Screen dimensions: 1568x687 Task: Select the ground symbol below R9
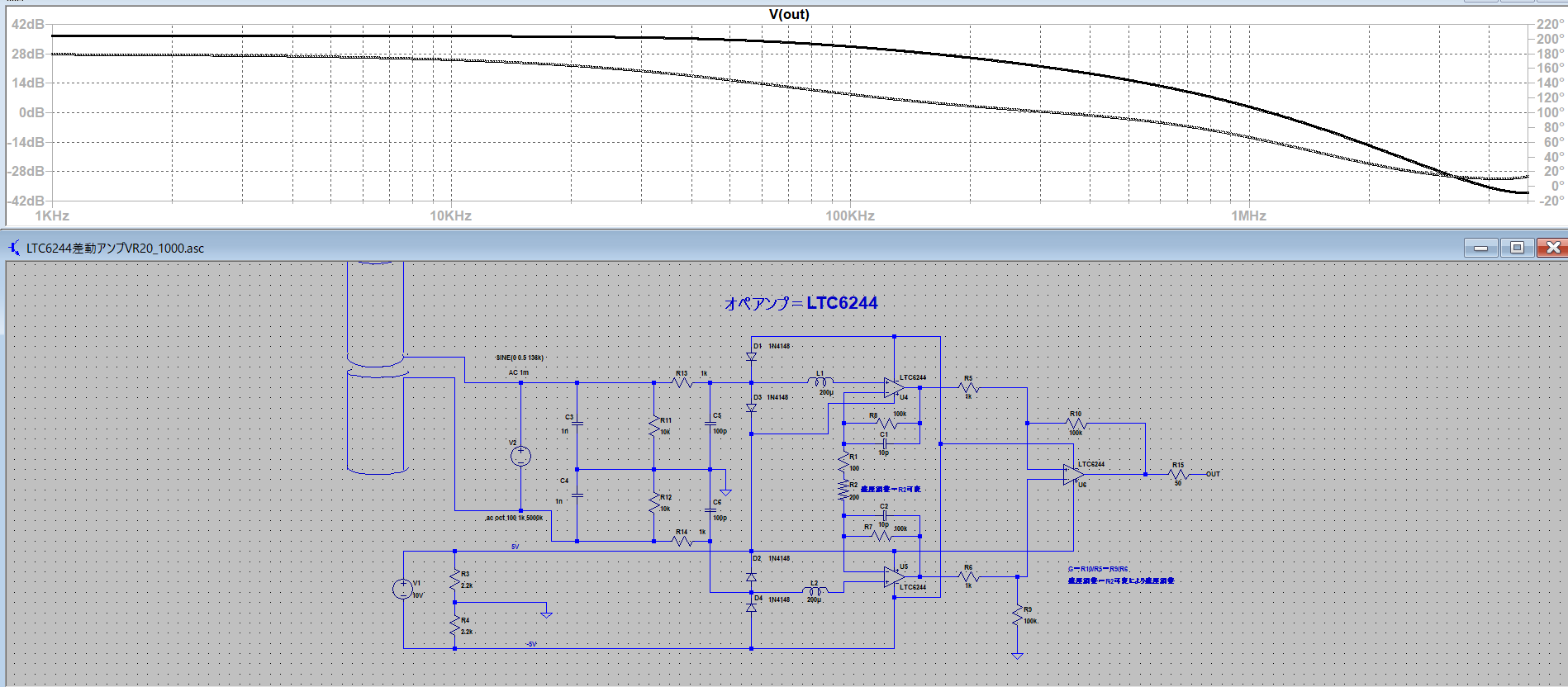[x=1017, y=656]
